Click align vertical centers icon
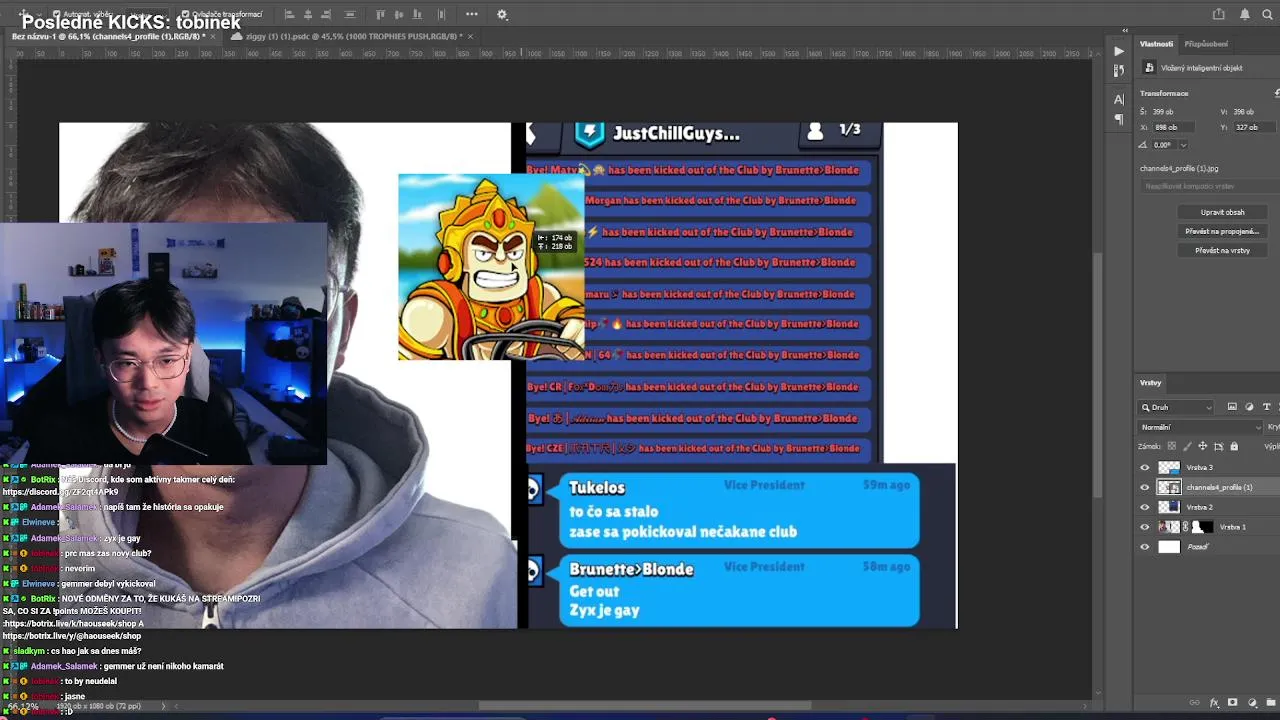The height and width of the screenshot is (720, 1280). [399, 14]
